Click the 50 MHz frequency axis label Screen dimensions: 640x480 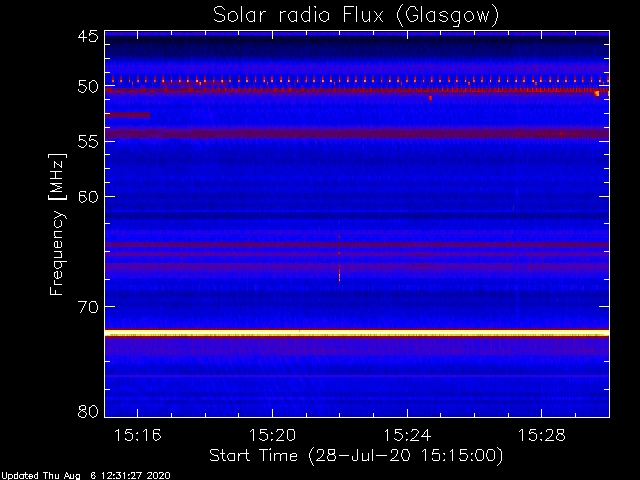coord(88,87)
